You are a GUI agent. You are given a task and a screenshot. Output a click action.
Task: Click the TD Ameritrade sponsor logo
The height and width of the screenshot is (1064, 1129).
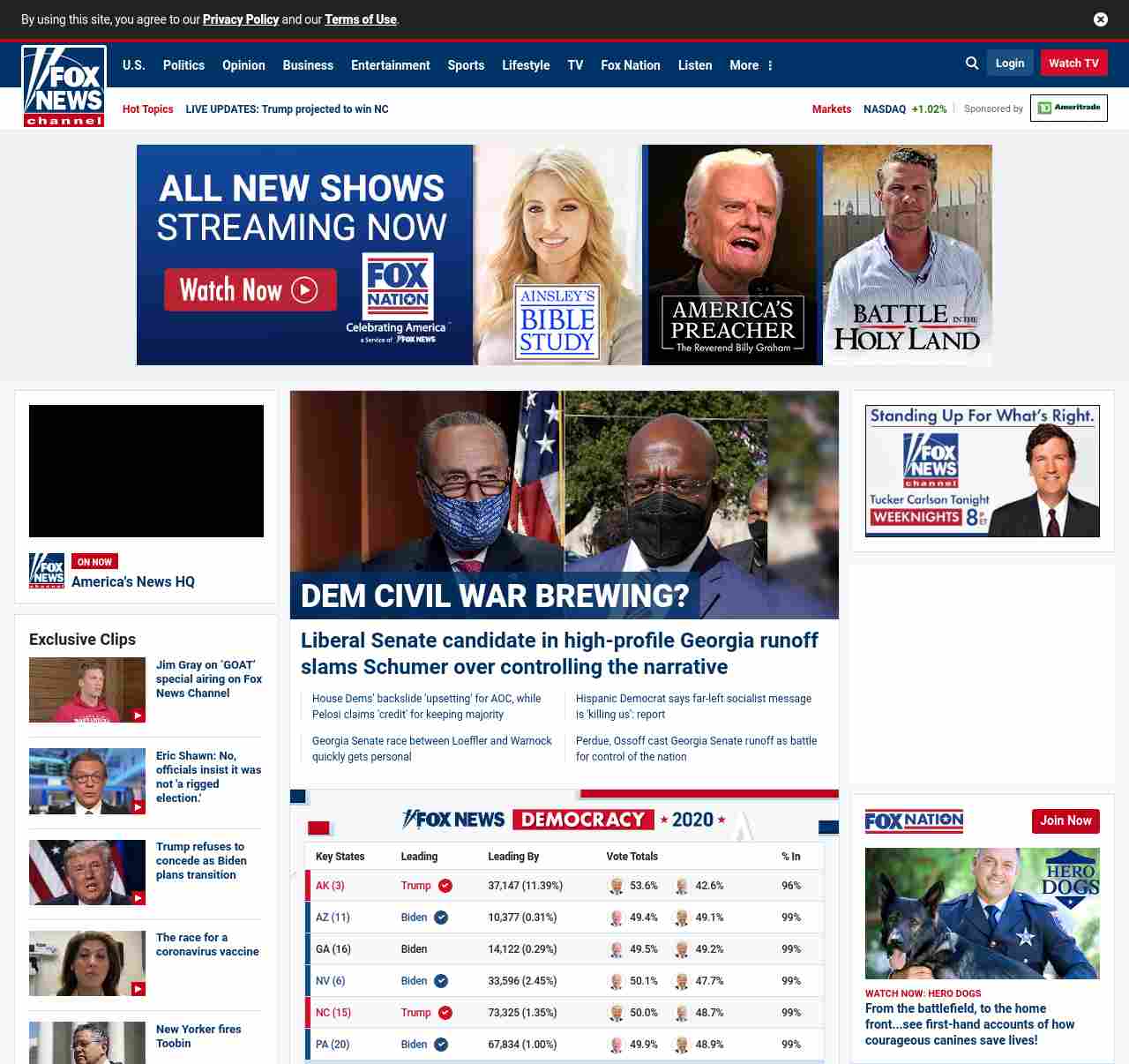tap(1068, 108)
